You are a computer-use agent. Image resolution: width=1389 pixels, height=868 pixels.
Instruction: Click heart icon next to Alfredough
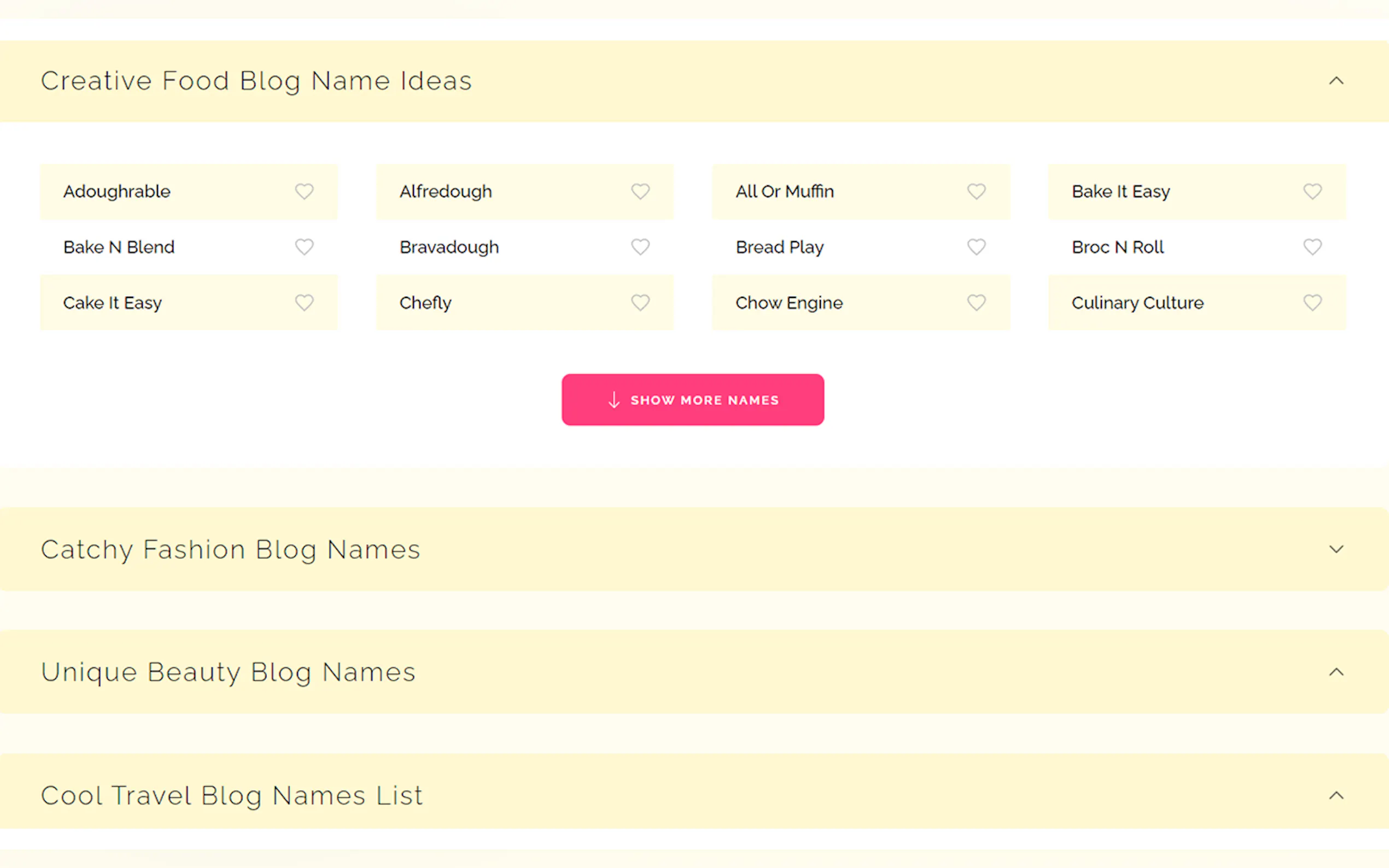pyautogui.click(x=640, y=191)
